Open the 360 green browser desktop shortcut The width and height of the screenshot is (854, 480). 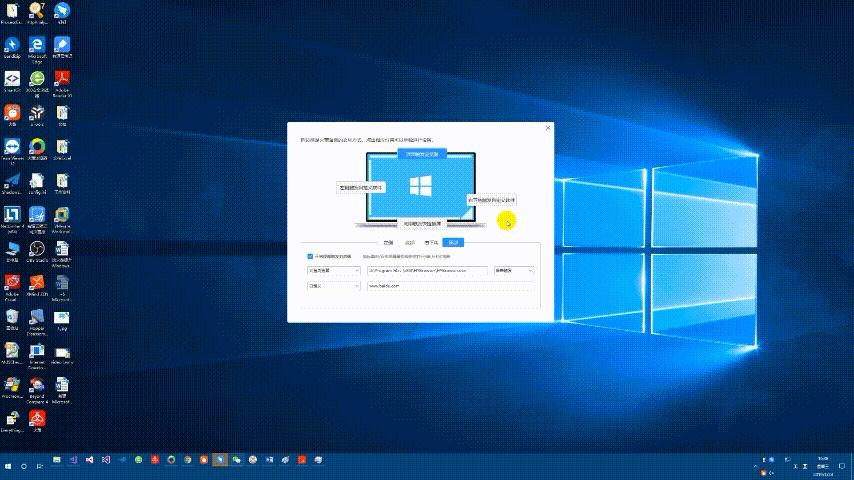point(37,83)
